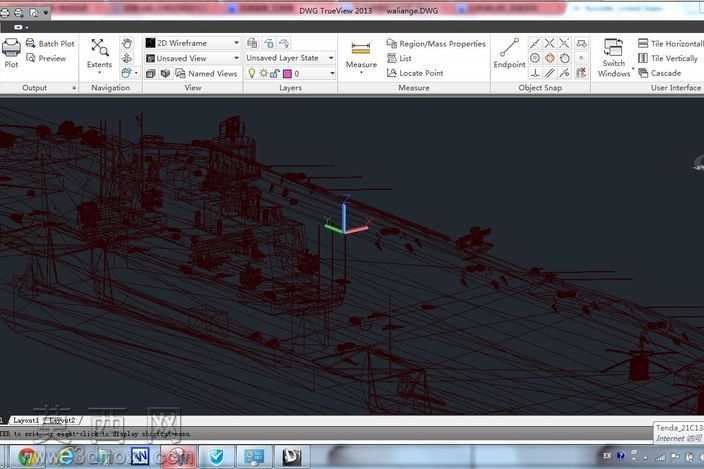
Task: Open Batch Plot
Action: 50,44
